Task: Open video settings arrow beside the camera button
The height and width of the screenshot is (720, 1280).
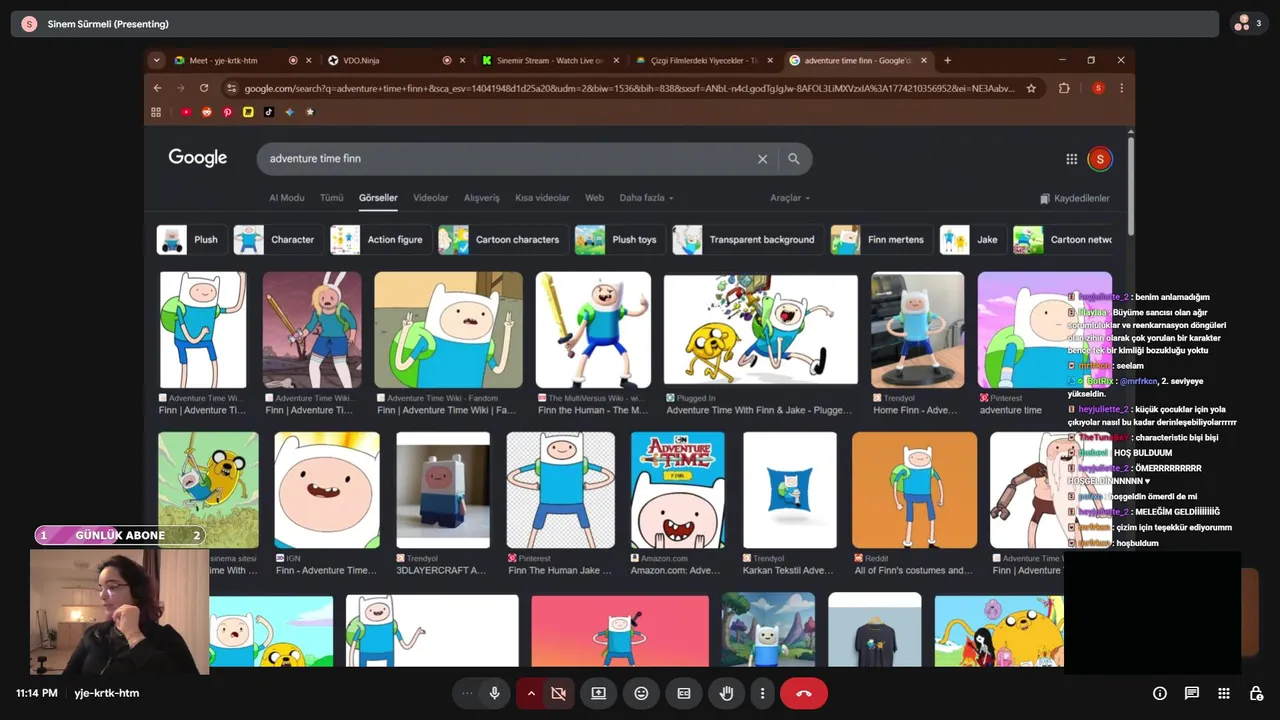Action: click(x=531, y=693)
